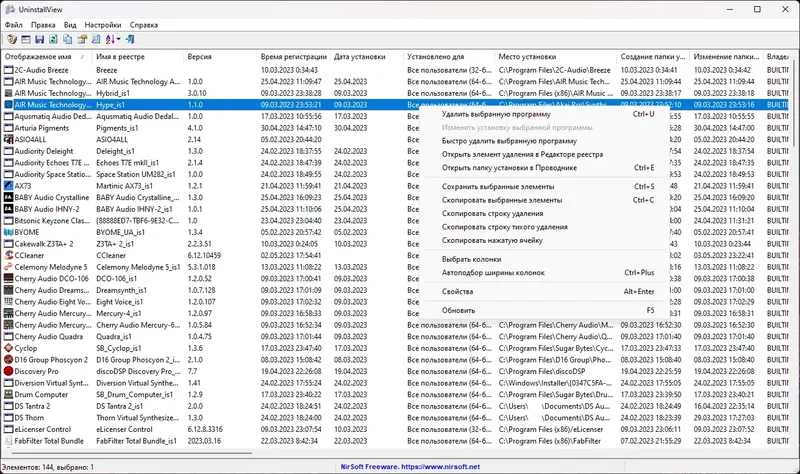Open the Вид menu
The height and width of the screenshot is (474, 800).
click(x=70, y=24)
